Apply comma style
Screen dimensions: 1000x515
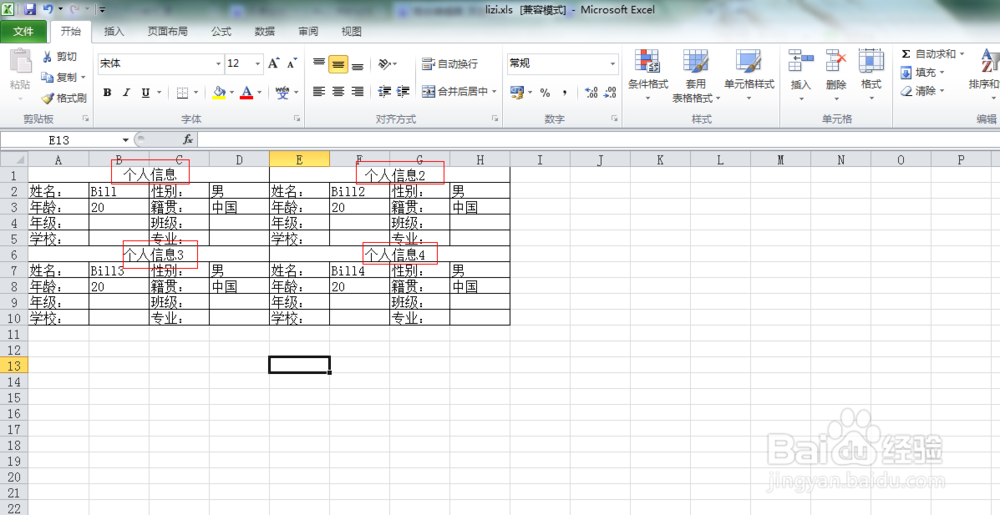(x=564, y=92)
